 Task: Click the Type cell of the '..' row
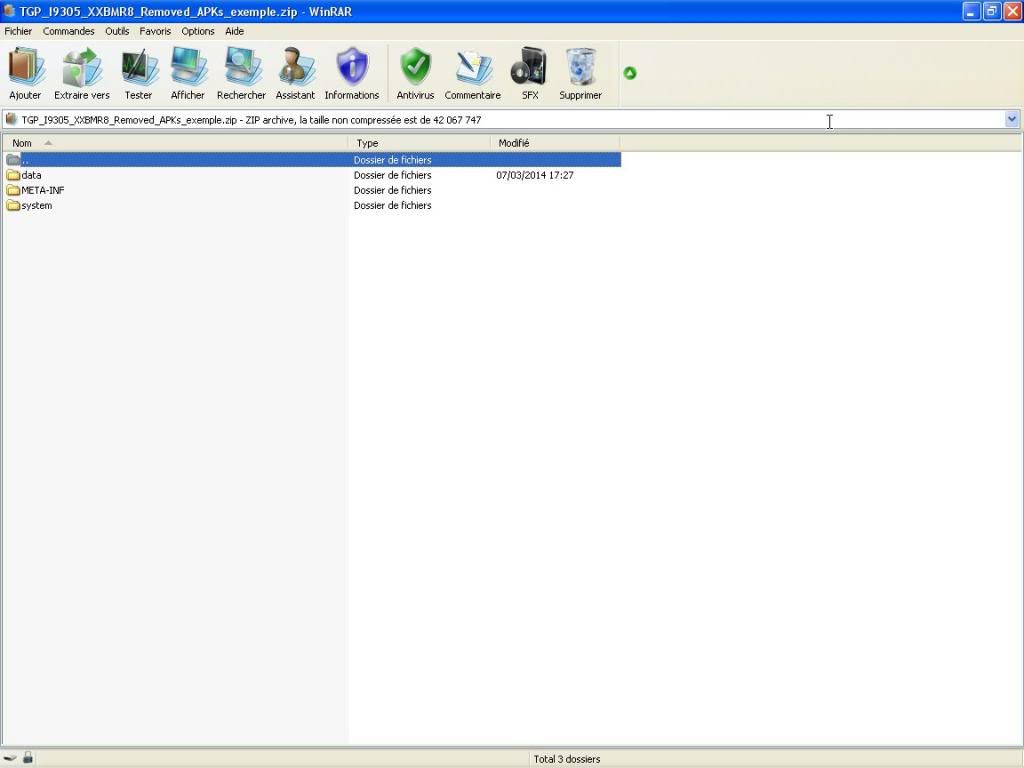(392, 160)
